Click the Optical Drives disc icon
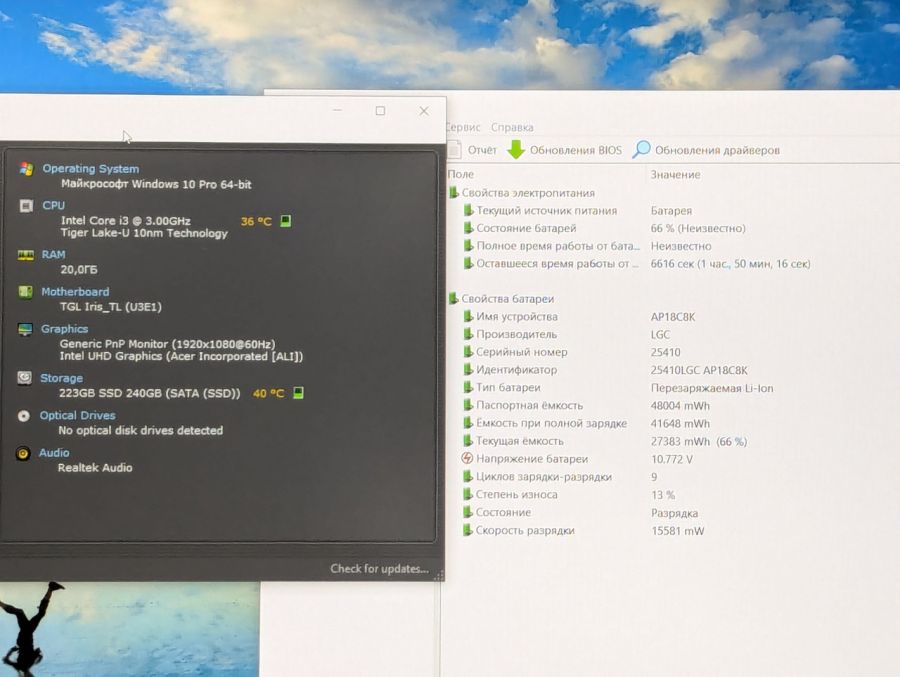Screen dimensions: 900x677 pos(24,416)
